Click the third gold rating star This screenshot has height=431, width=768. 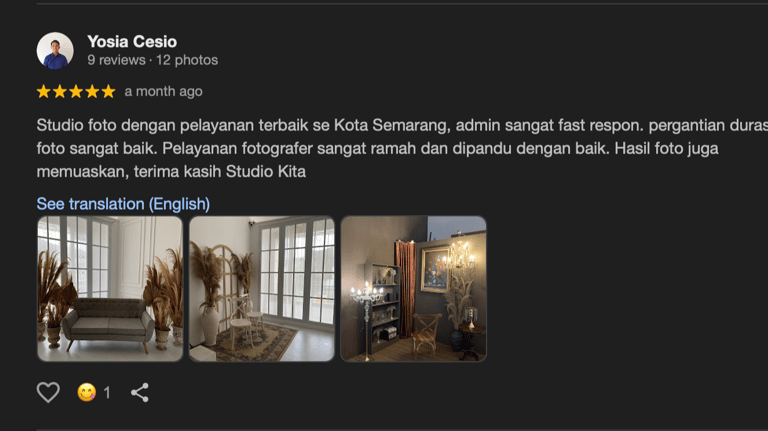tap(76, 92)
